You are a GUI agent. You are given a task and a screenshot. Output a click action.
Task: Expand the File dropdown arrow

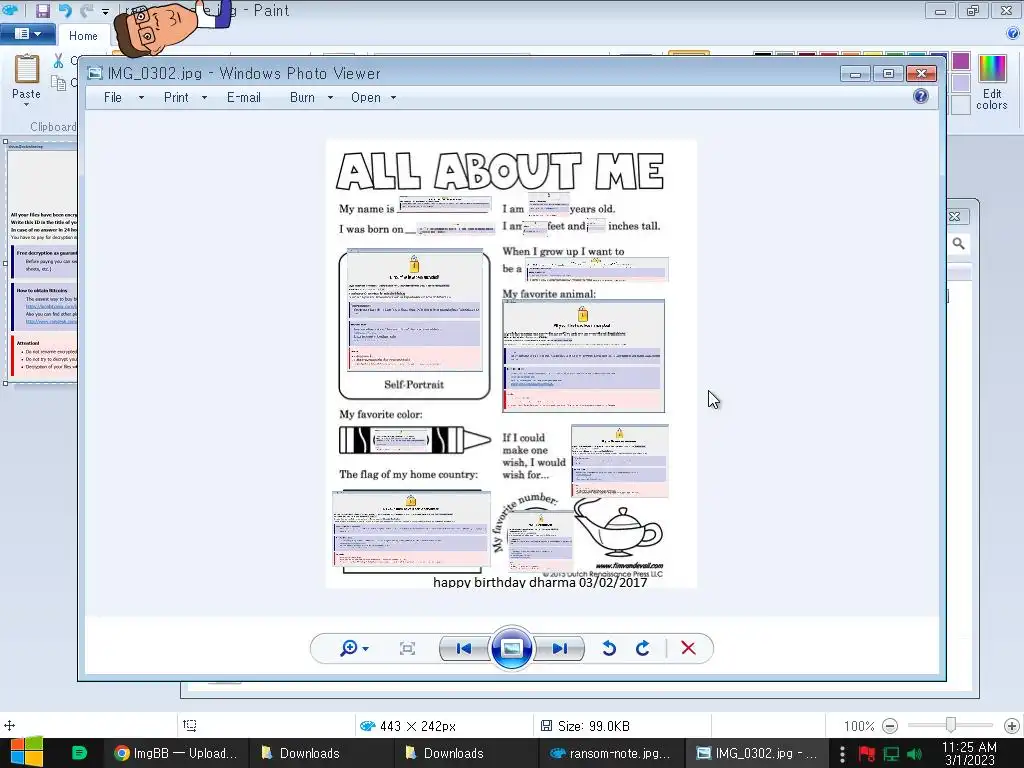click(x=141, y=98)
